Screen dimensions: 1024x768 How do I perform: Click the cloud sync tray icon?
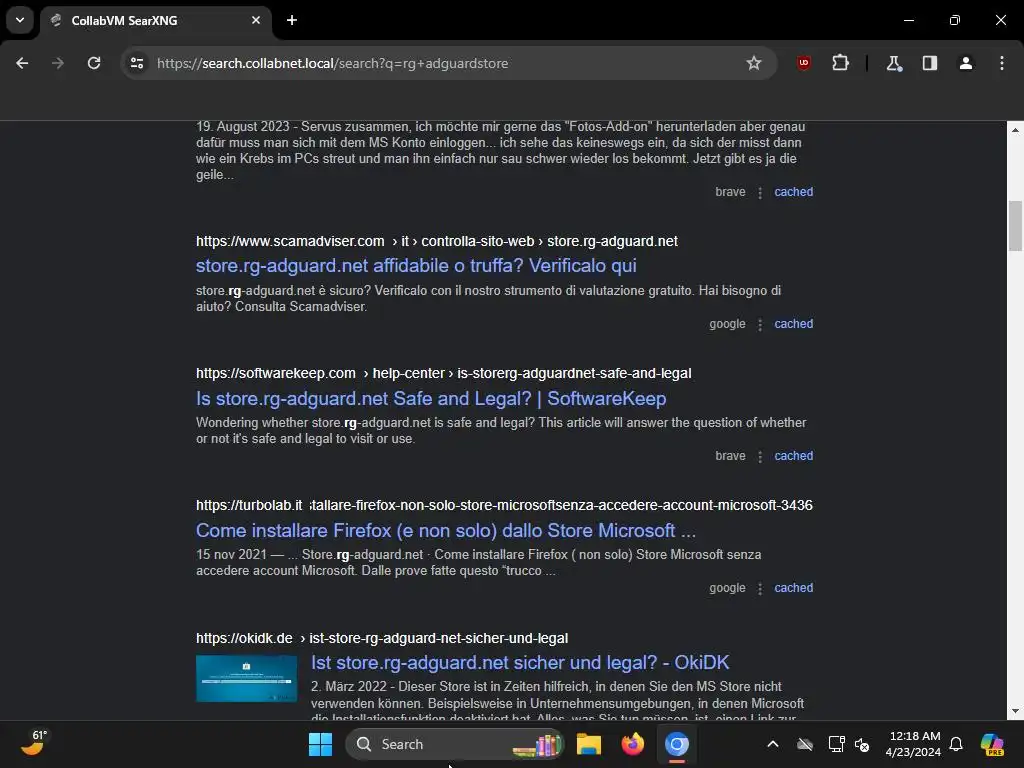point(805,744)
